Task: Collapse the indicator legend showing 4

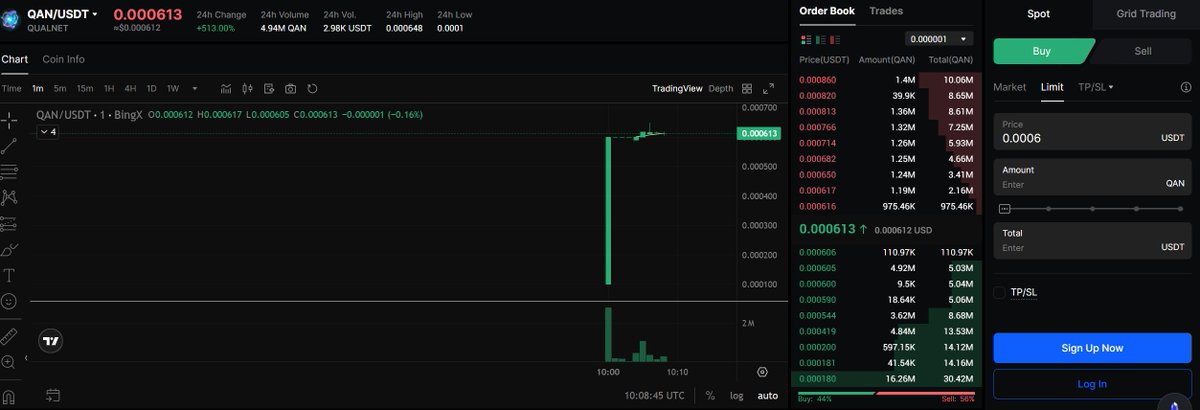Action: (x=47, y=132)
